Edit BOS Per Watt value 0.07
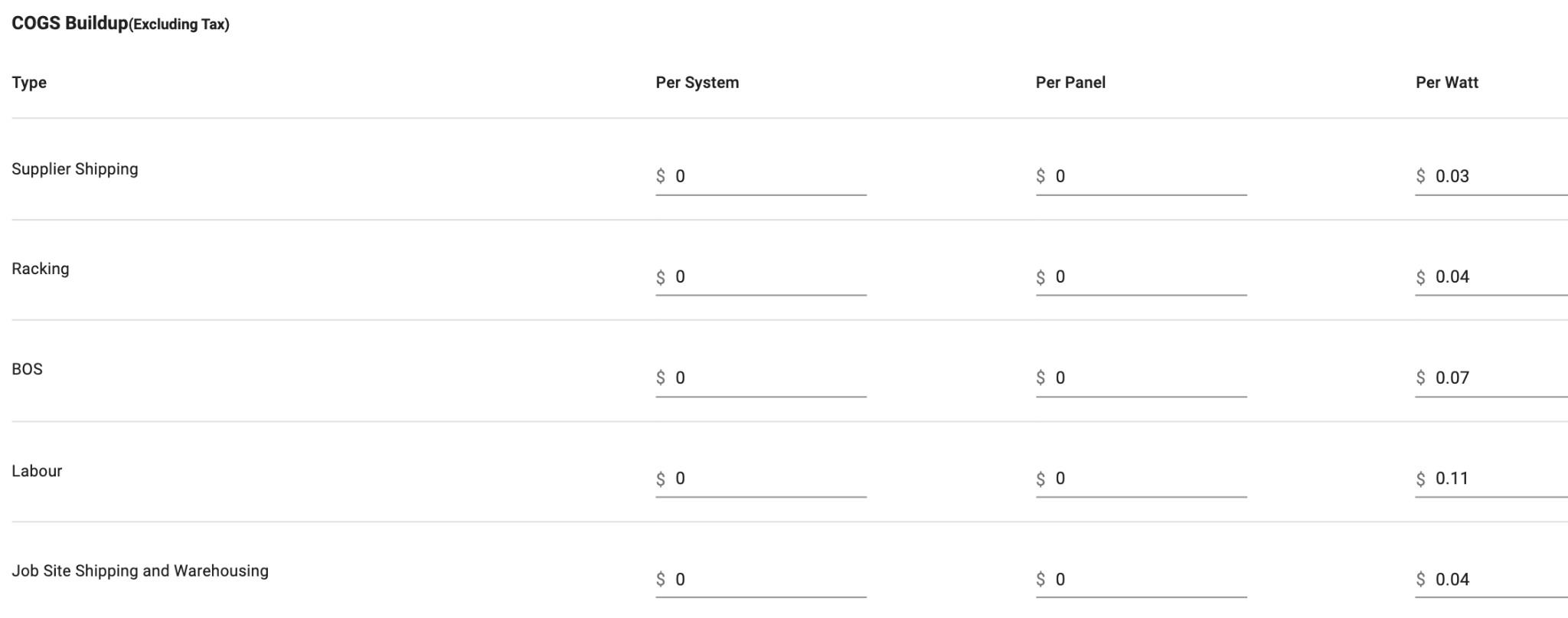The image size is (1568, 618). click(1491, 378)
